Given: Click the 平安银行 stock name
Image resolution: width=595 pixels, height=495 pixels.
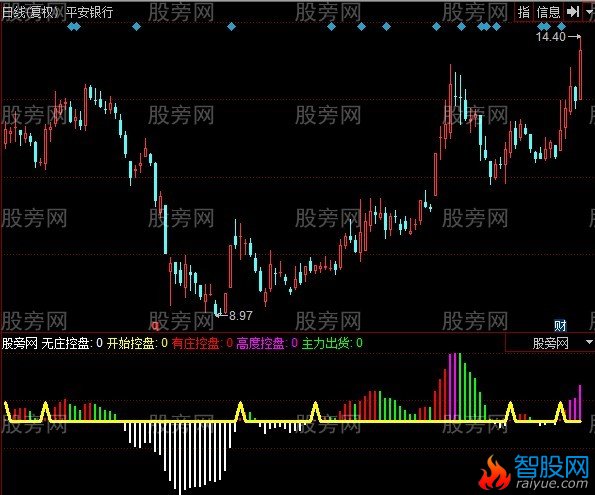Looking at the screenshot, I should [x=89, y=12].
